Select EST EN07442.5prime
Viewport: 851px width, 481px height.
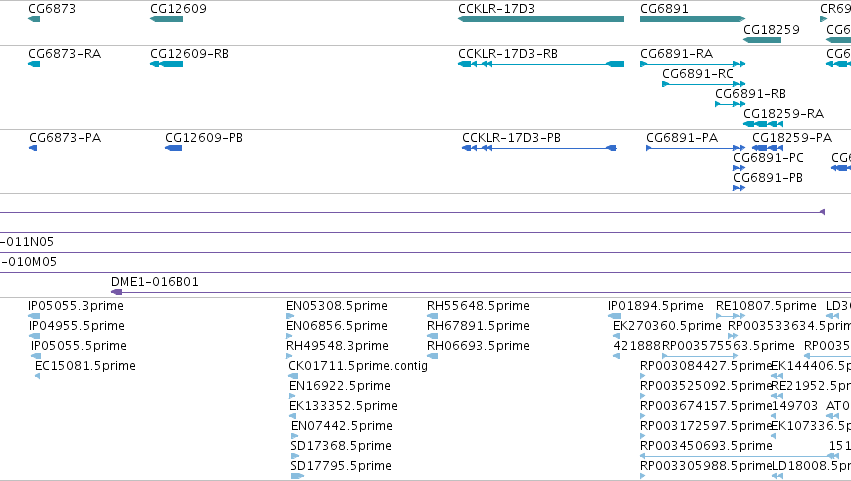coord(342,426)
